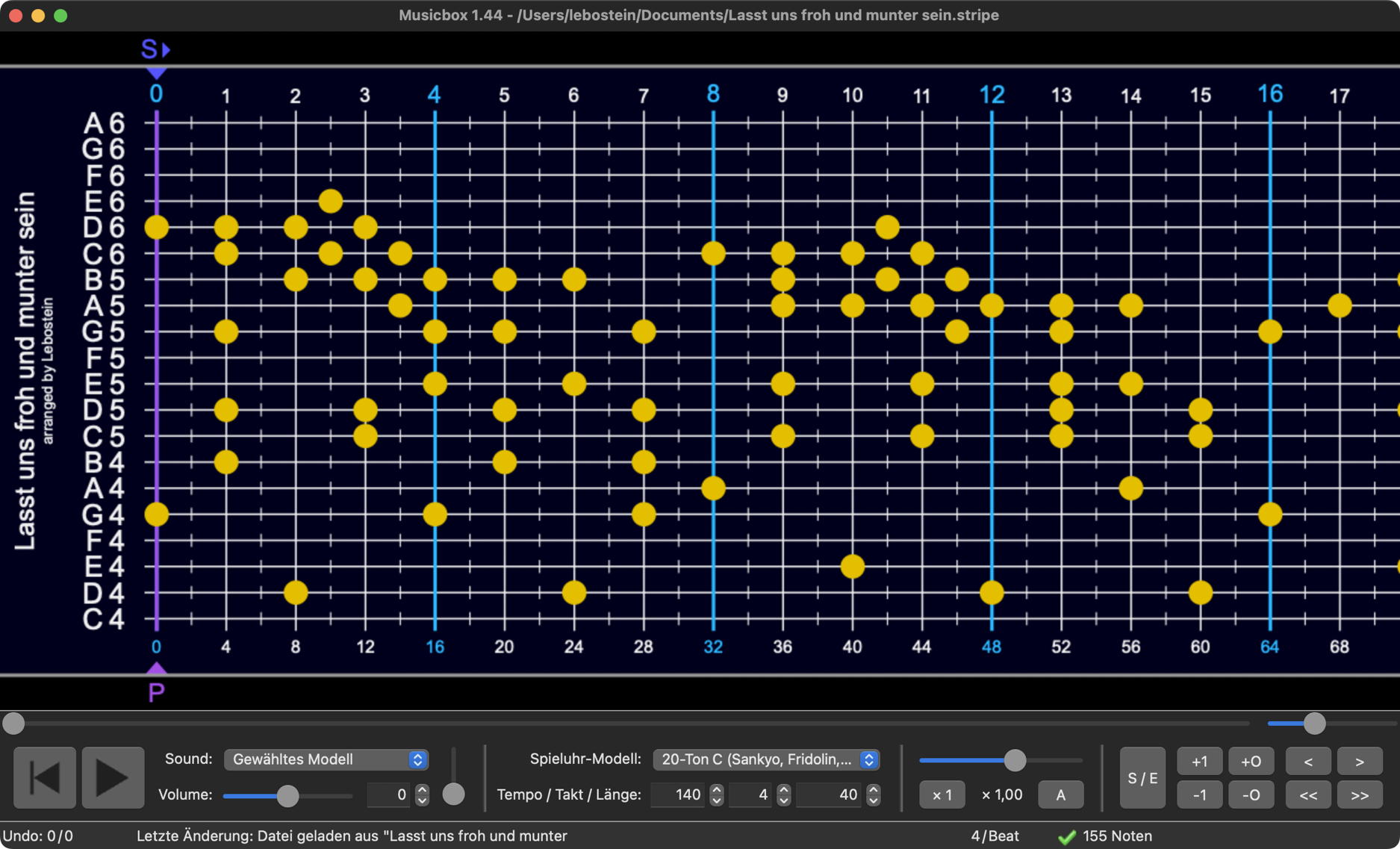
Task: Rewind to the start of the strip
Action: tap(45, 777)
